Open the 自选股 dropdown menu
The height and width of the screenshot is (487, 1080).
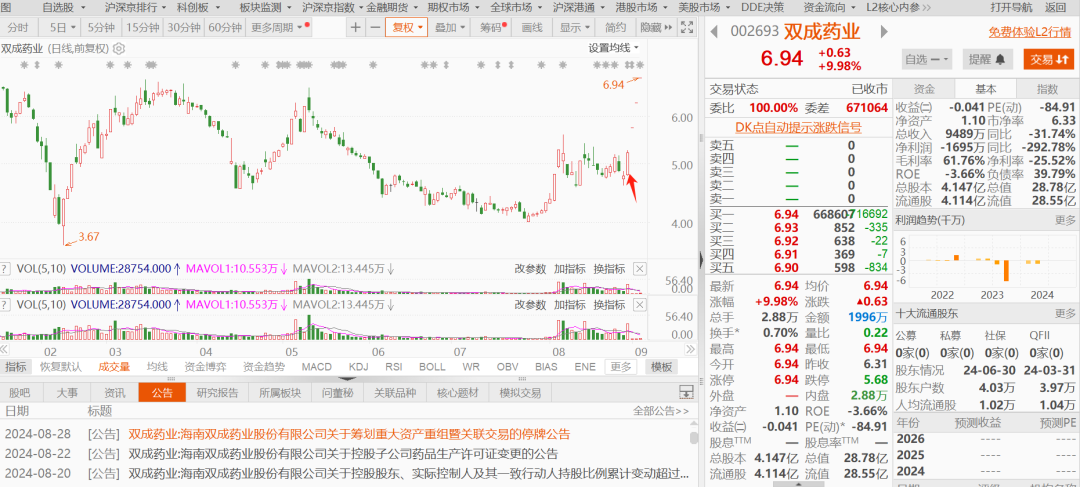click(x=64, y=8)
